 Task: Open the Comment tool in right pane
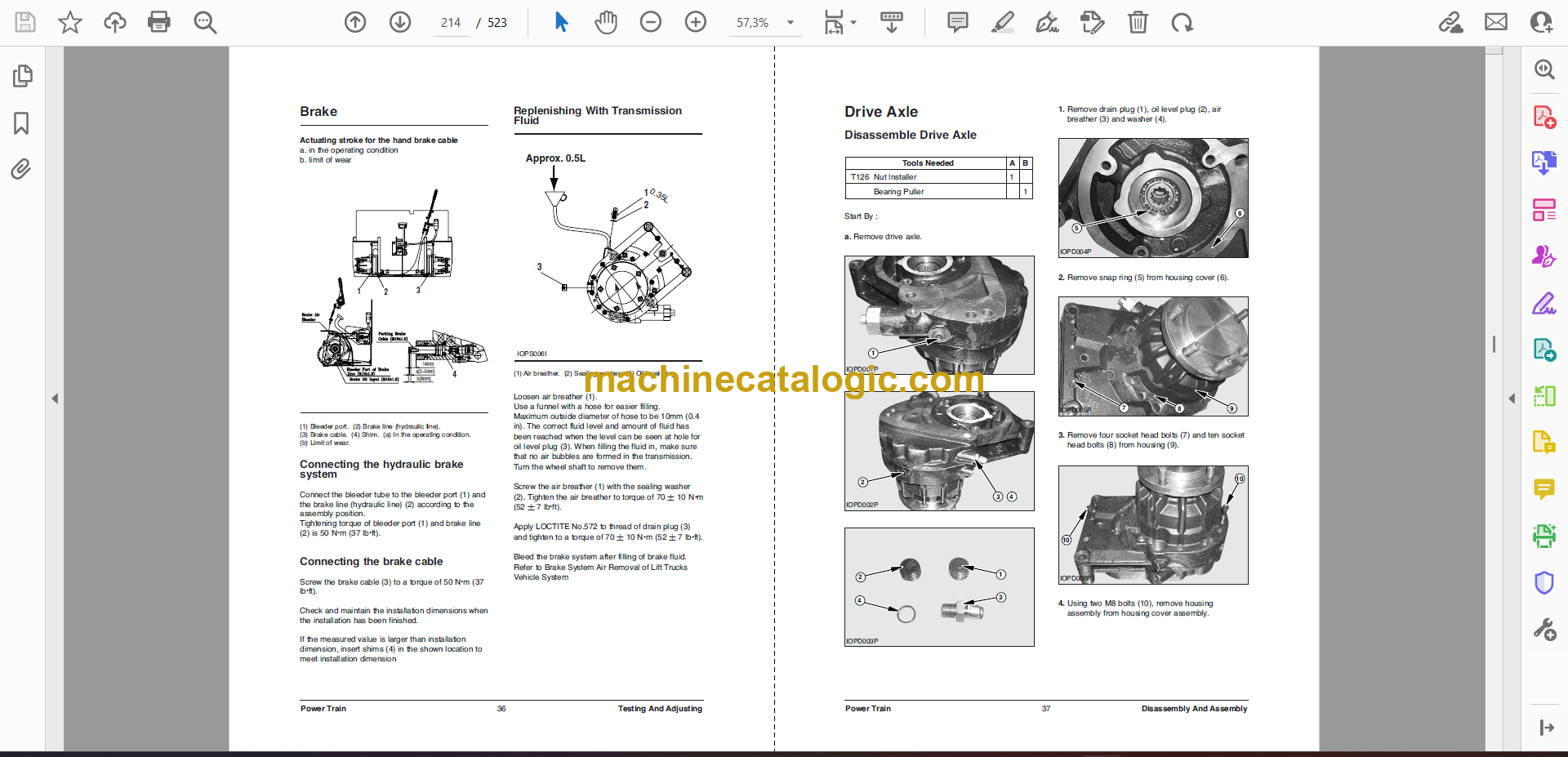[x=1544, y=489]
